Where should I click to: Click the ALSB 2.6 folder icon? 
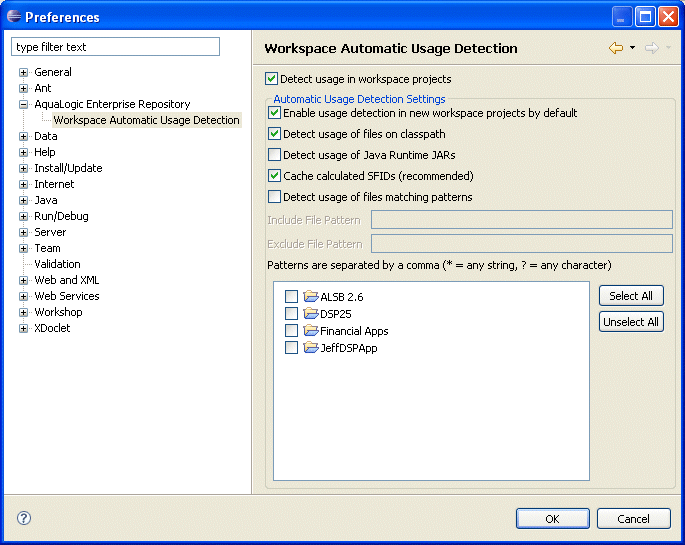pos(311,296)
